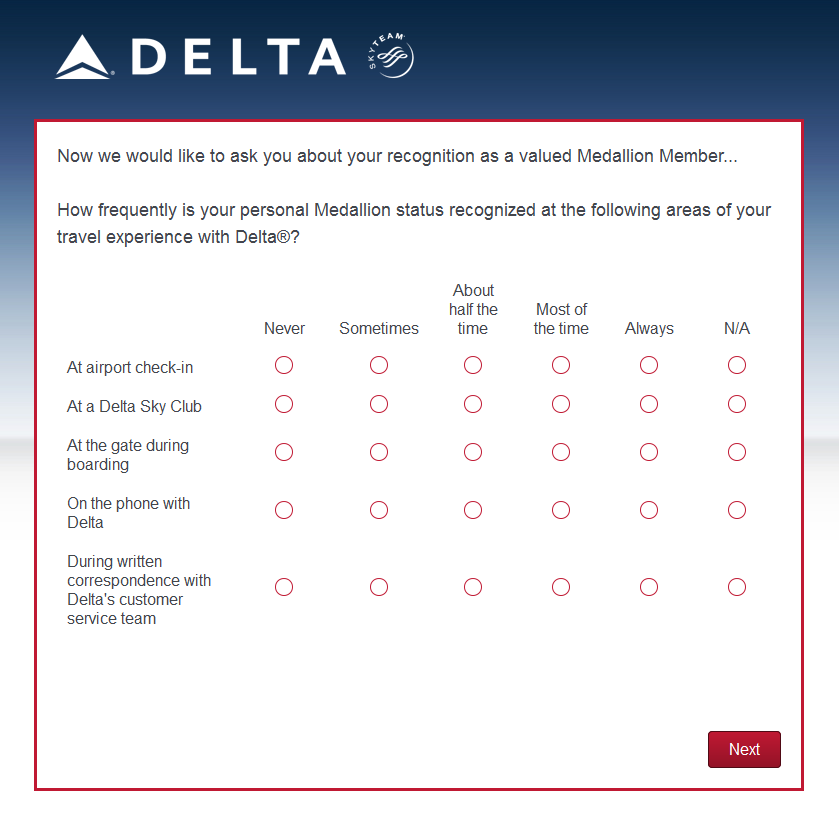Mark N/A for Delta Sky Club
Screen dimensions: 839x820
[737, 405]
